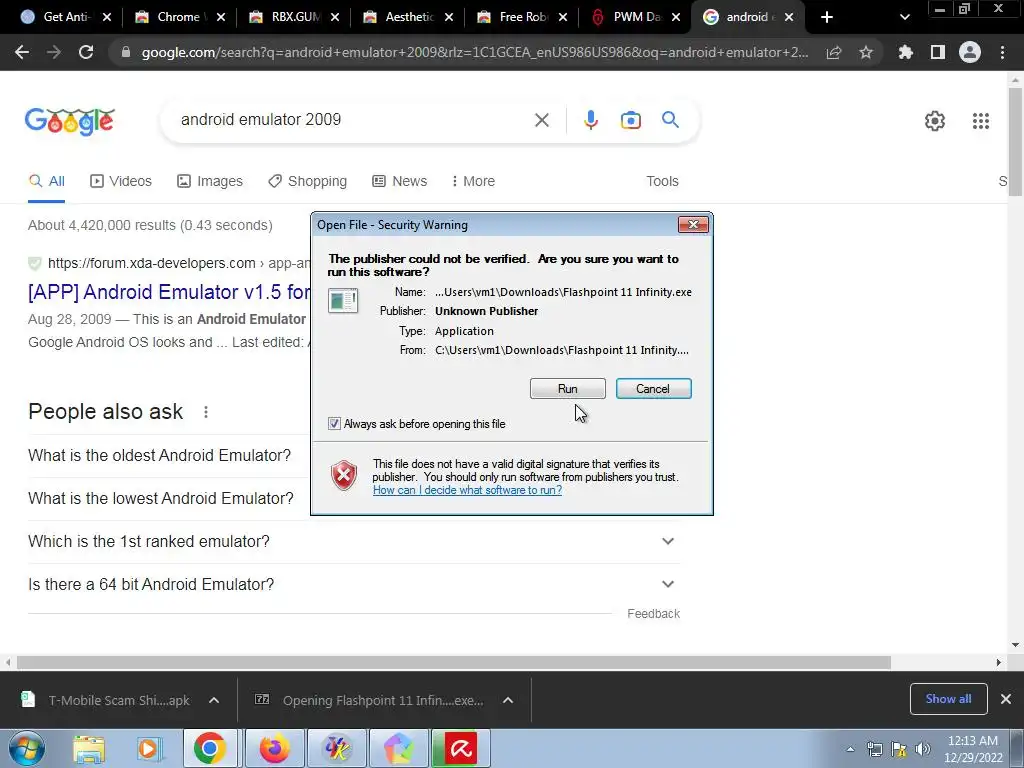Open the Windows Start menu orb

(x=27, y=748)
